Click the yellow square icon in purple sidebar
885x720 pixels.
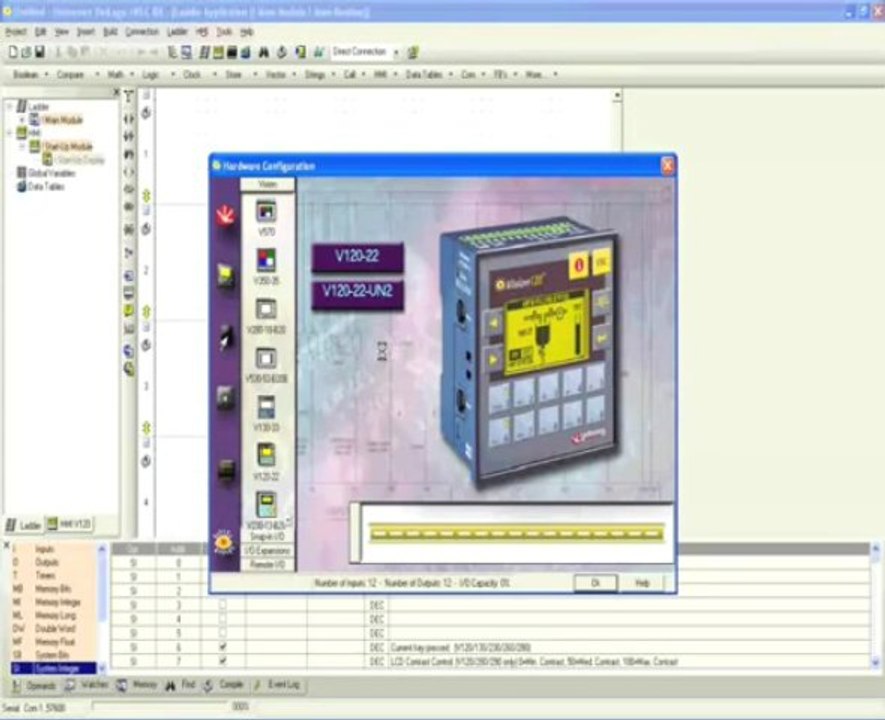click(x=225, y=276)
